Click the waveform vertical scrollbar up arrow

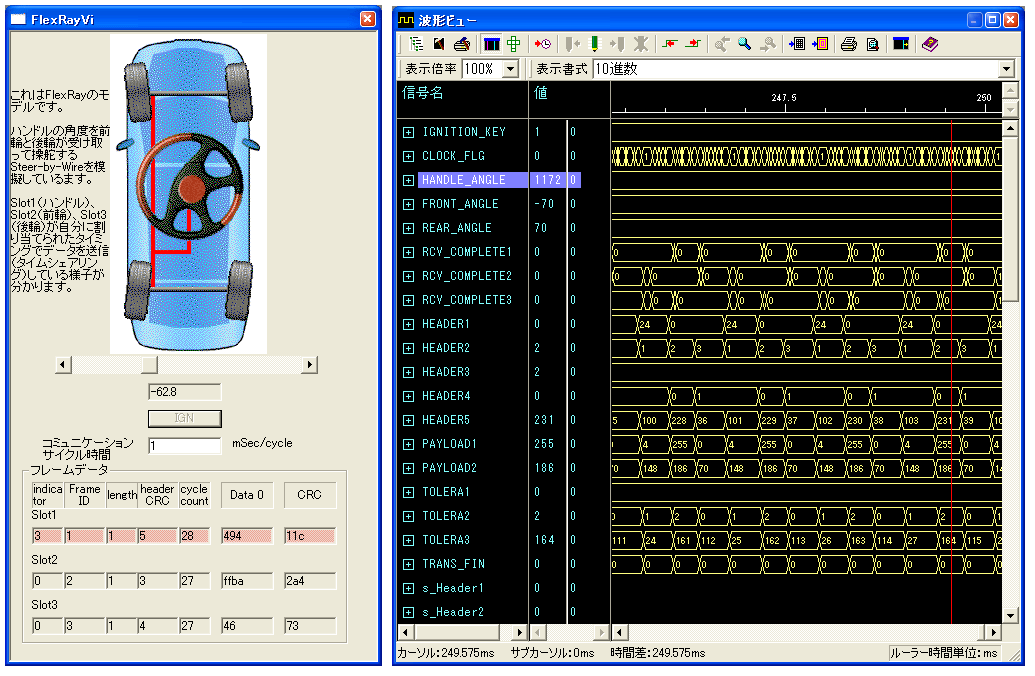point(1010,128)
